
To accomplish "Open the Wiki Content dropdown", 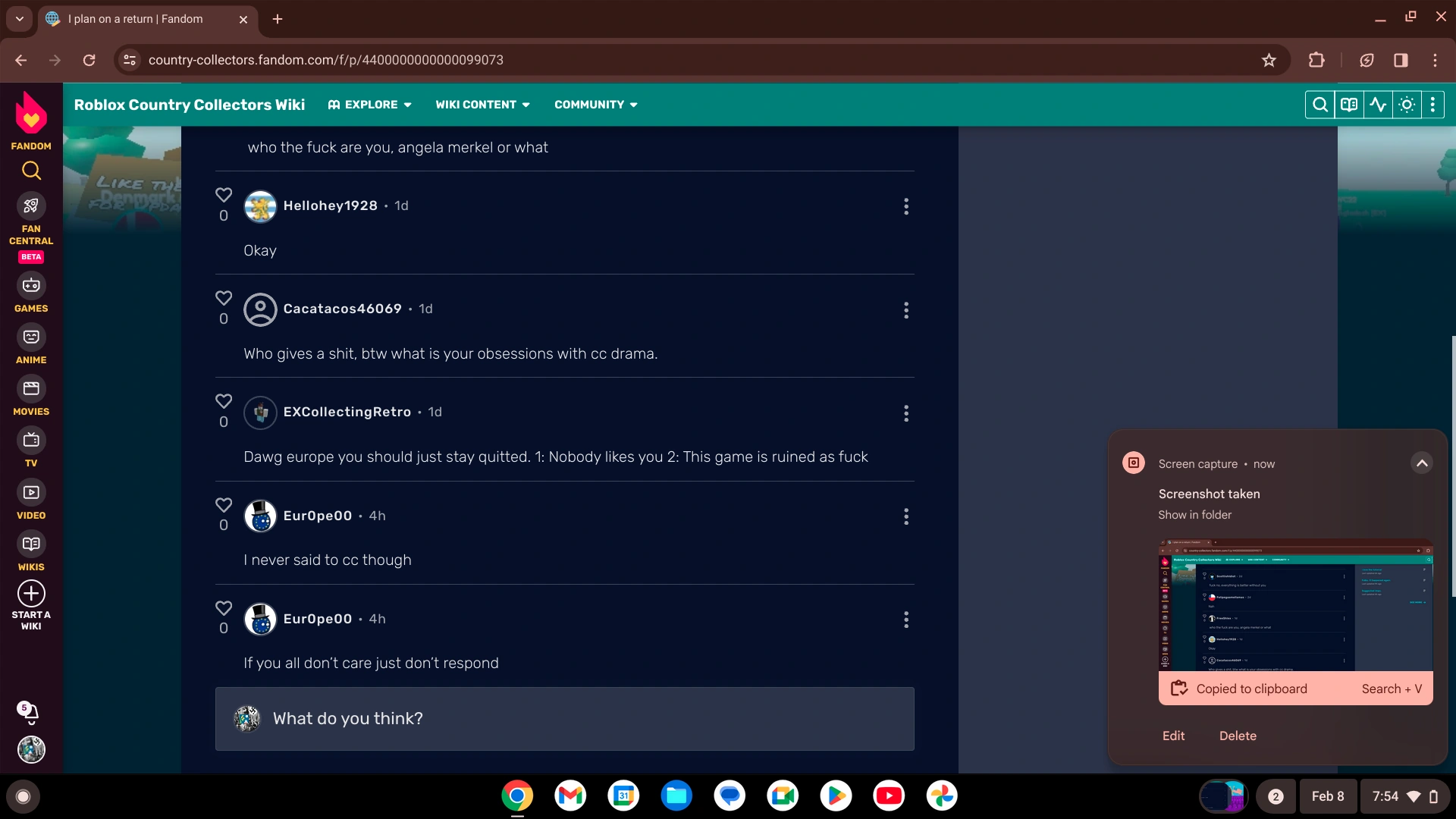I will pyautogui.click(x=482, y=105).
